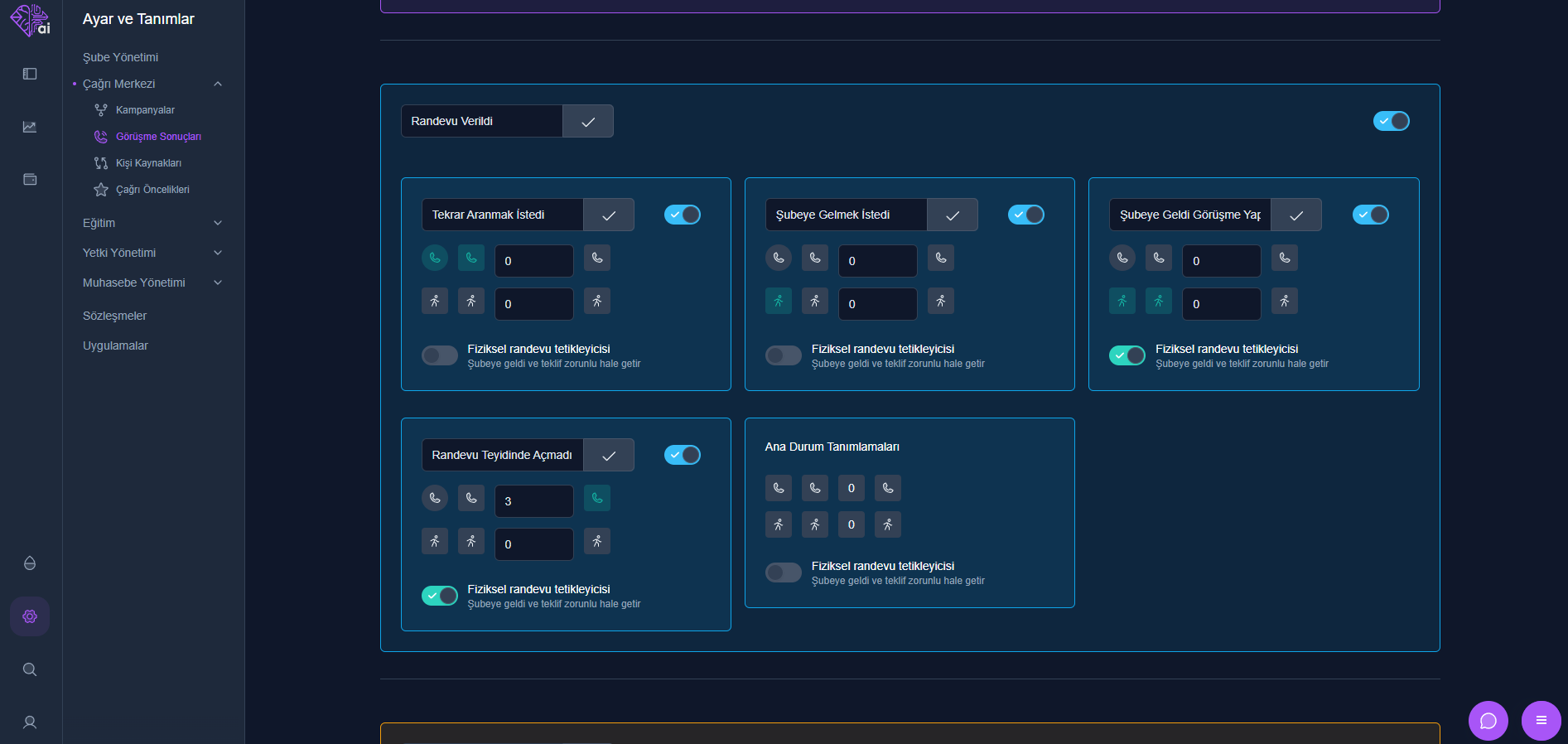Confirm Randevu Teyidinde Açmadı name with checkmark button
The height and width of the screenshot is (744, 1568).
[609, 455]
